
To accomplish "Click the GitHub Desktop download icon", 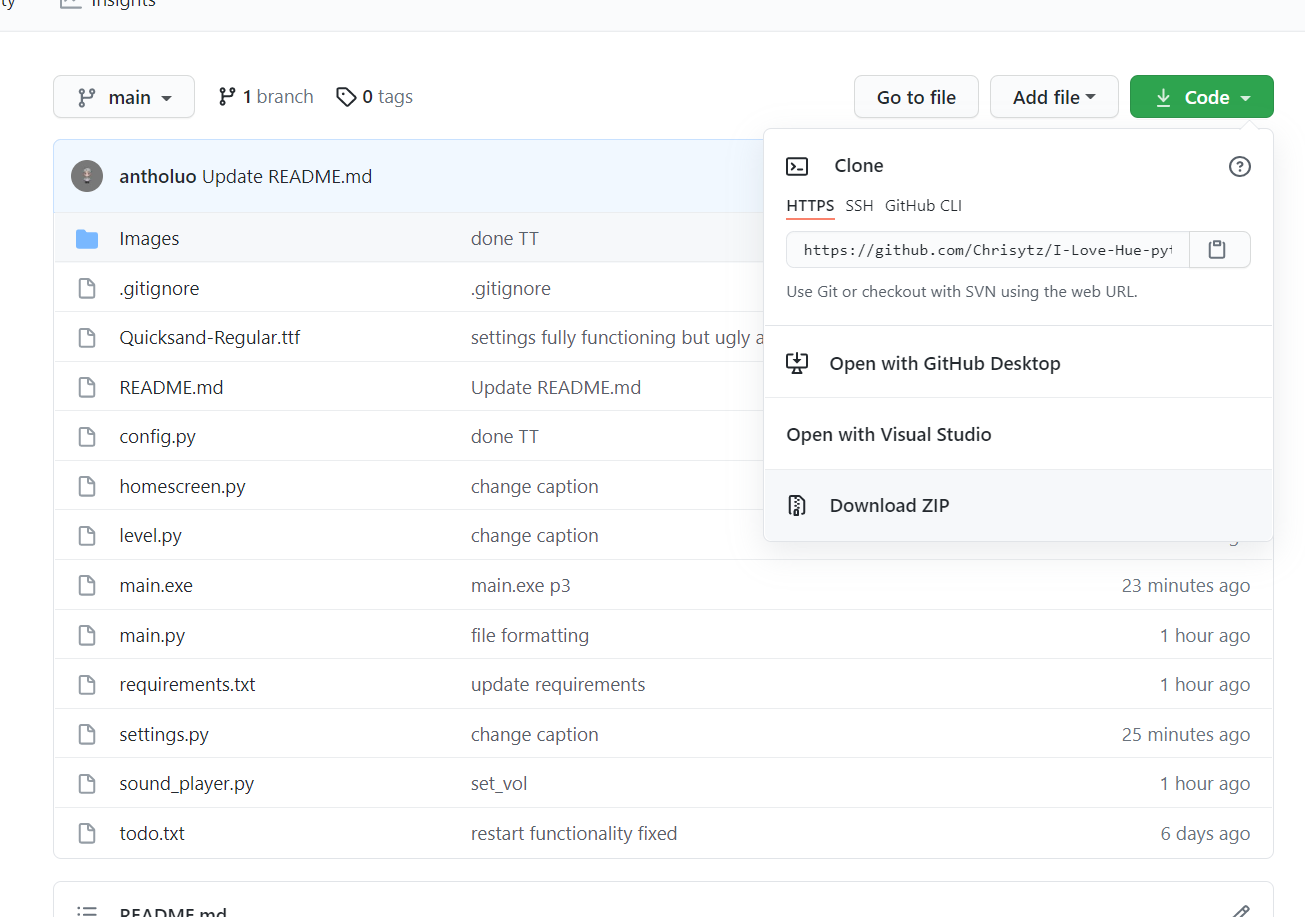I will (797, 363).
